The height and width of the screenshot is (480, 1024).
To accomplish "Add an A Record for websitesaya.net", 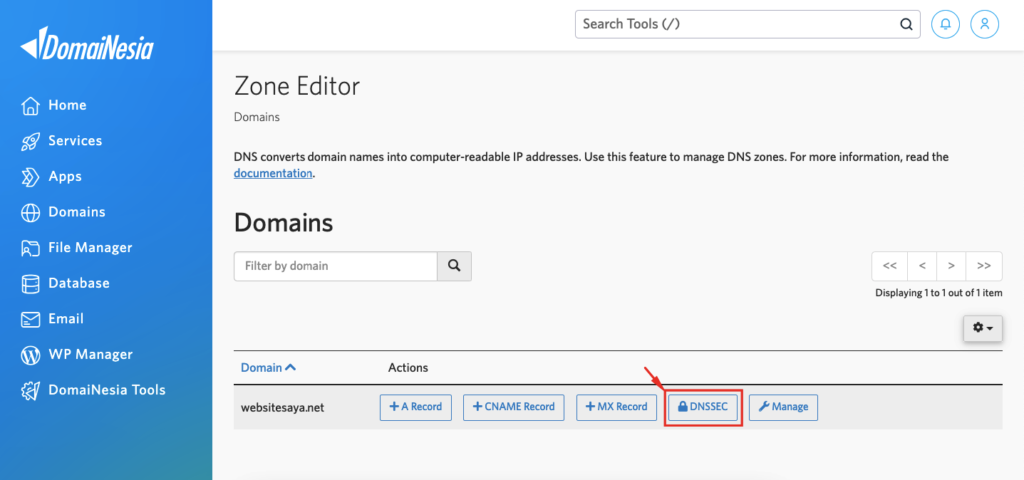I will (415, 407).
